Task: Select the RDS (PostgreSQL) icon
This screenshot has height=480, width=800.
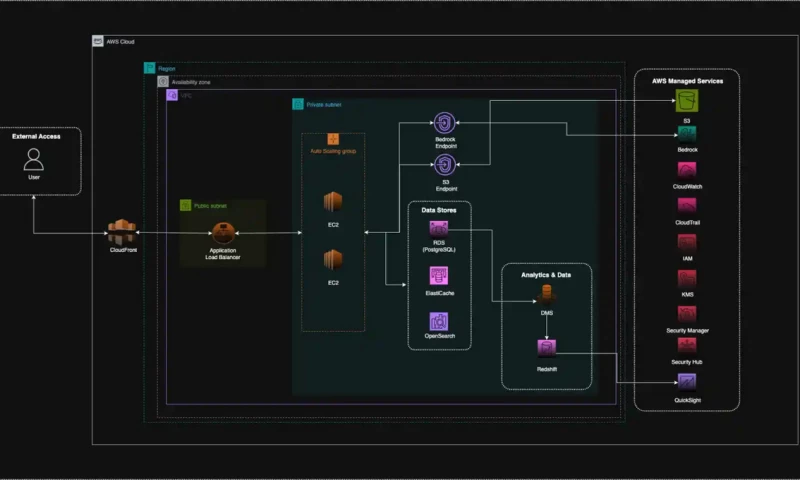Action: pos(439,229)
